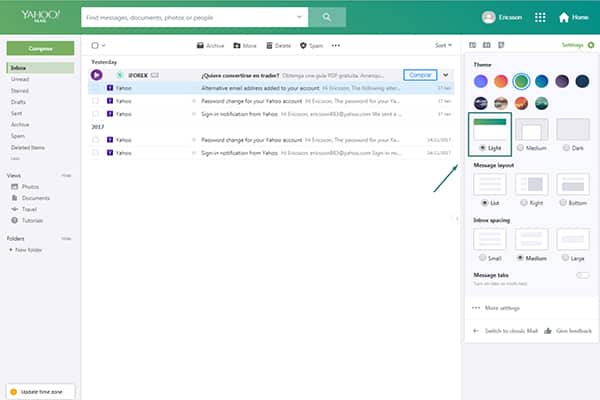Viewport: 600px width, 400px height.
Task: Choose Right message layout
Action: [x=532, y=189]
